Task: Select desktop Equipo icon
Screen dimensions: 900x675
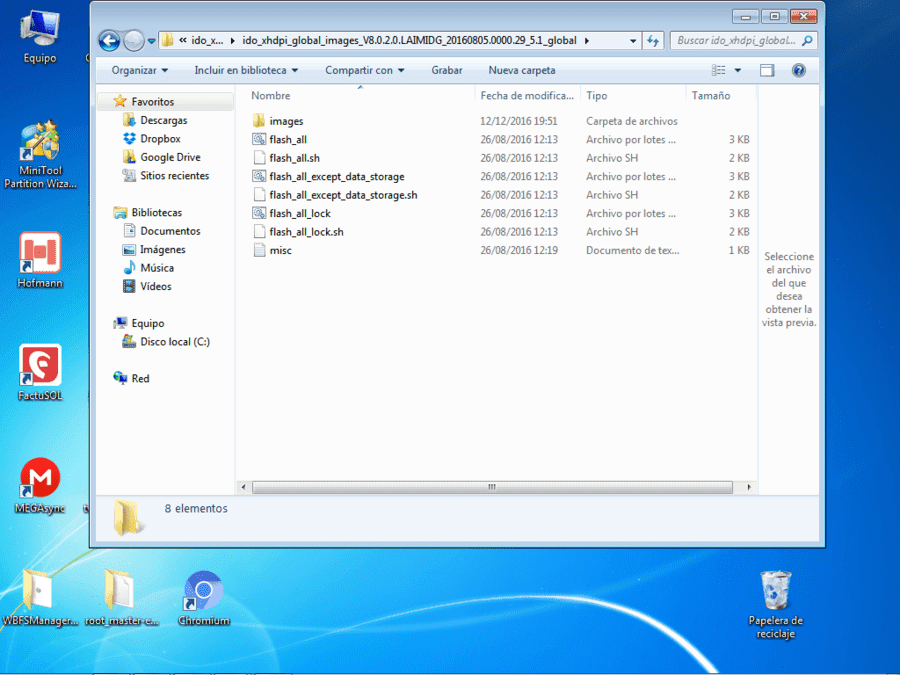Action: tap(40, 37)
